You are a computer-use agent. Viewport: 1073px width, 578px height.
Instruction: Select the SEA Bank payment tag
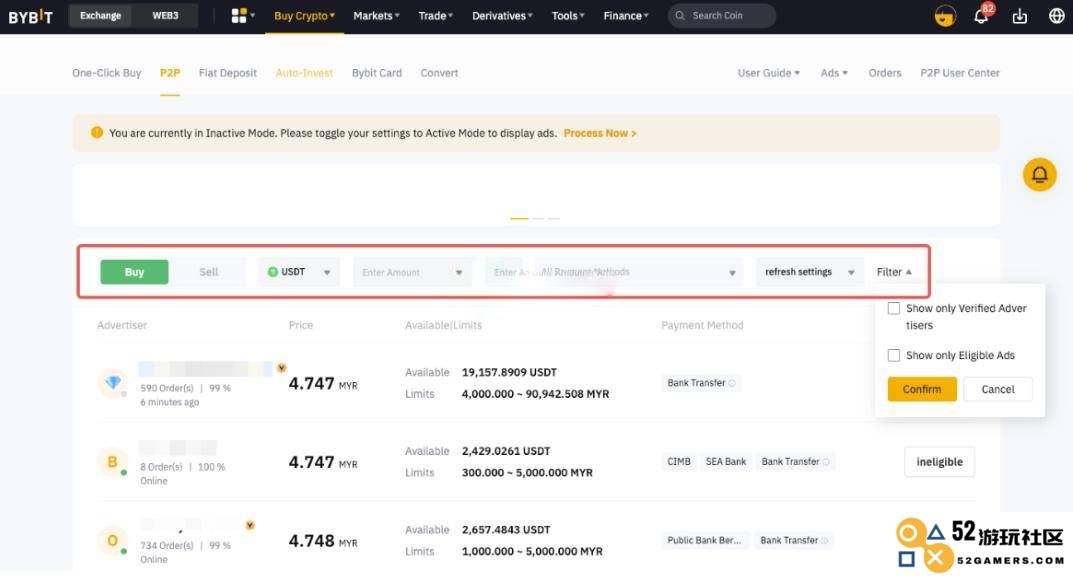click(725, 462)
